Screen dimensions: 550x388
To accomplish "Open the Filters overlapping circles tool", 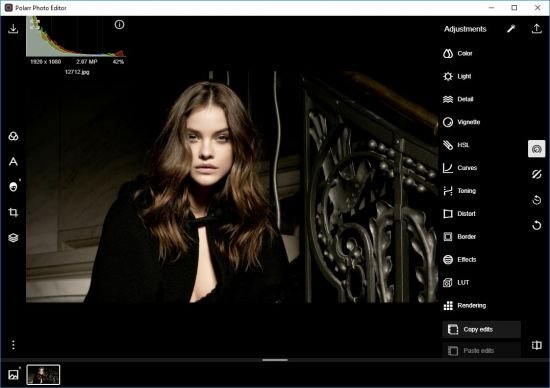I will (13, 136).
